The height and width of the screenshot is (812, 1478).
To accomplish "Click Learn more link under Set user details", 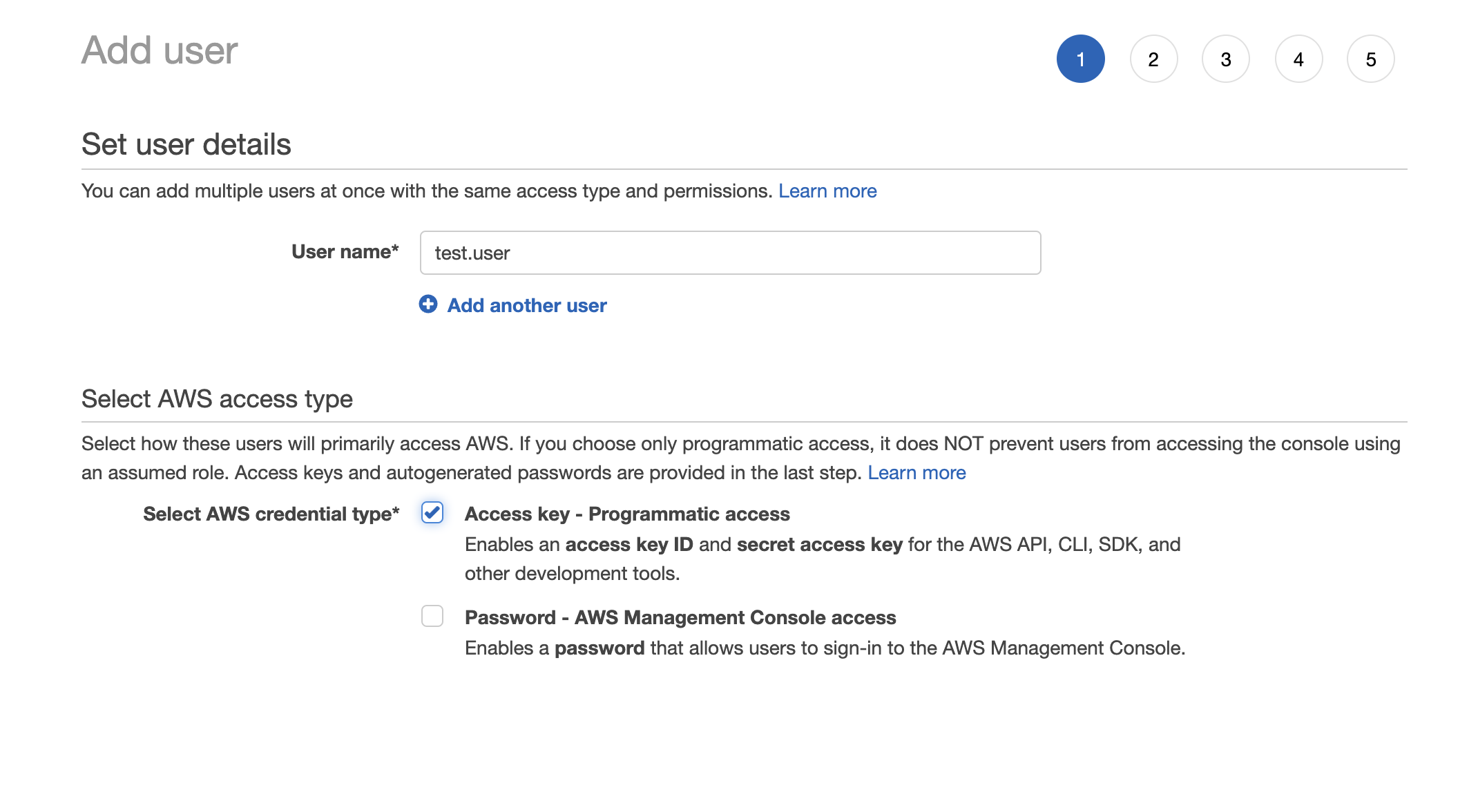I will (x=827, y=191).
